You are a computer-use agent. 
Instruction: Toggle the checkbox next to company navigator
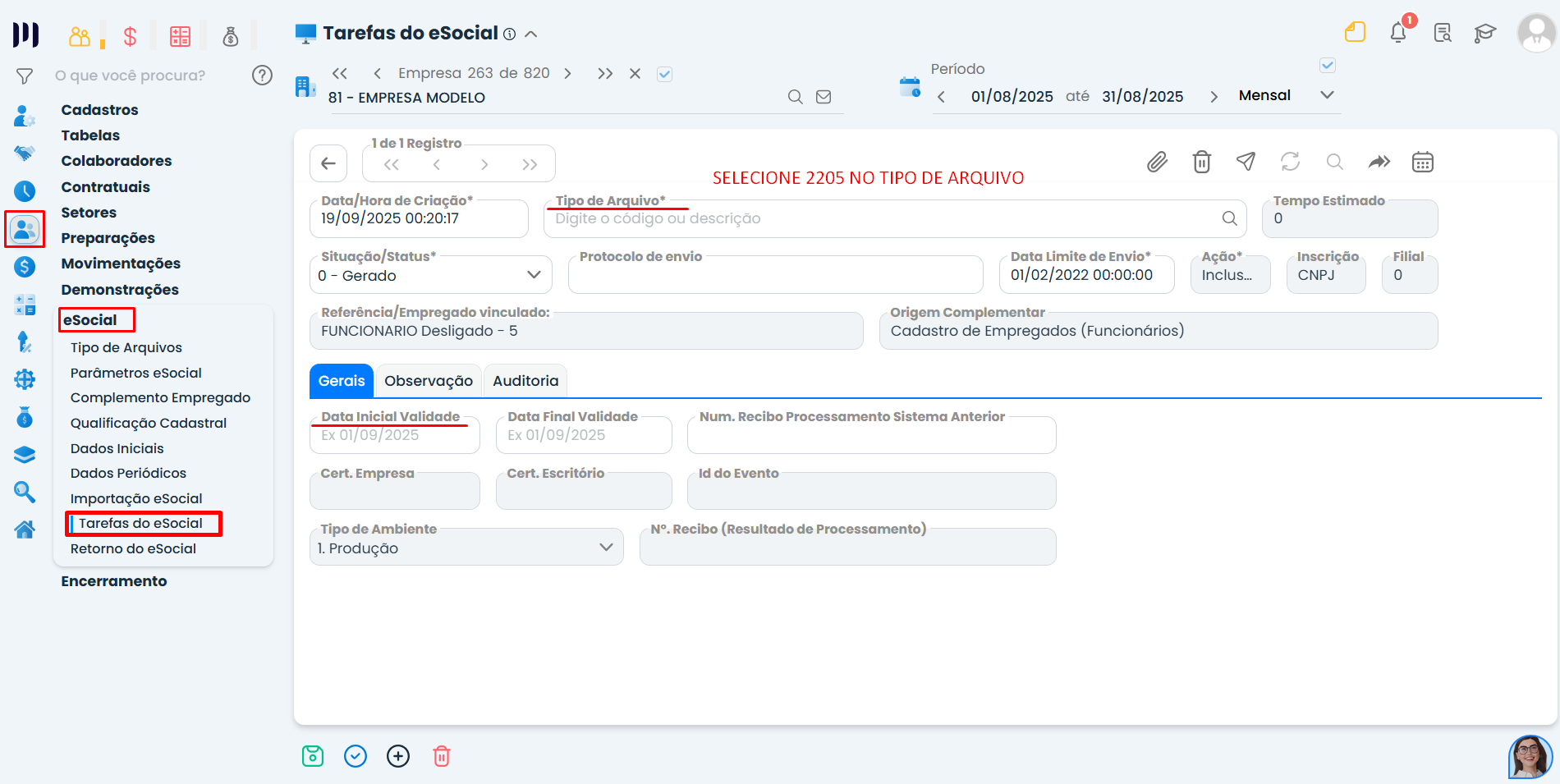tap(665, 74)
